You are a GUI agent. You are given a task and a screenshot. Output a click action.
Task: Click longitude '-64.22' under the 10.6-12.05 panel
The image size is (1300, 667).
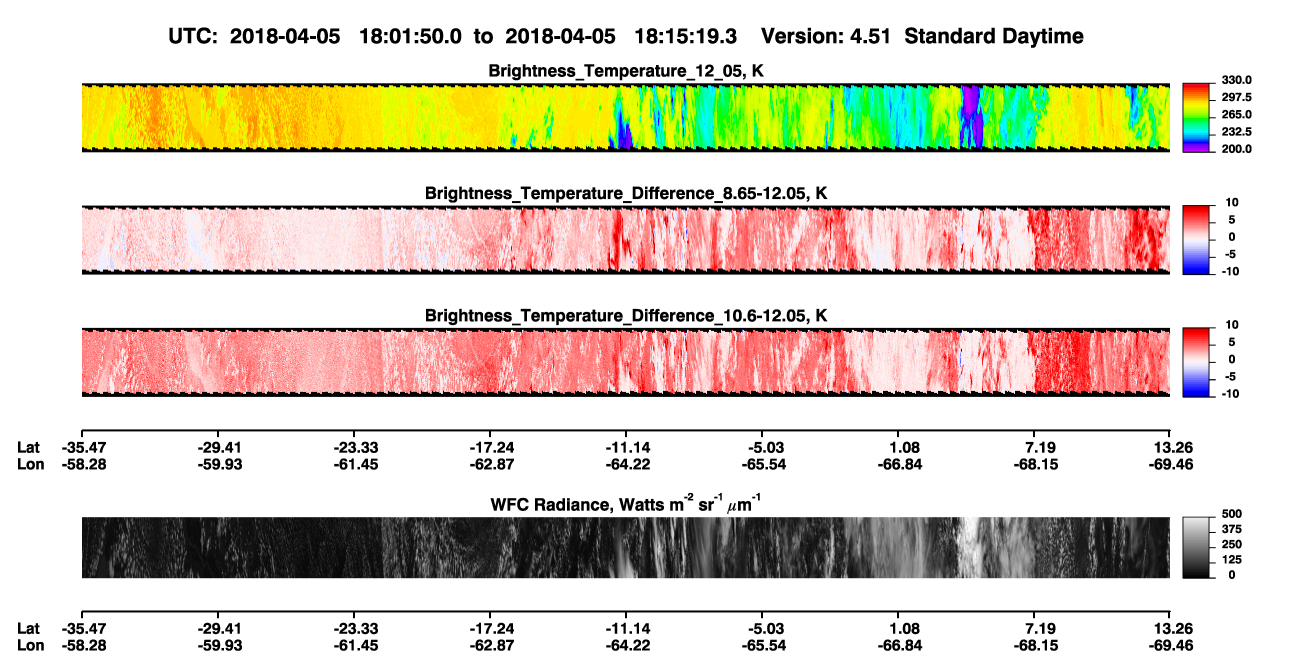point(626,464)
